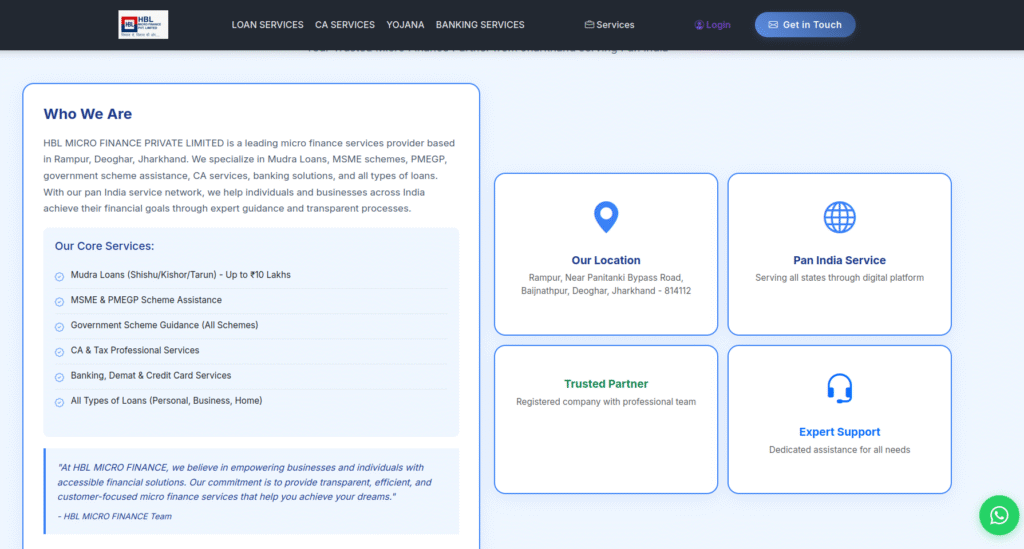This screenshot has width=1024, height=549.
Task: Click 'All Types of Loans' list item
Action: 167,401
